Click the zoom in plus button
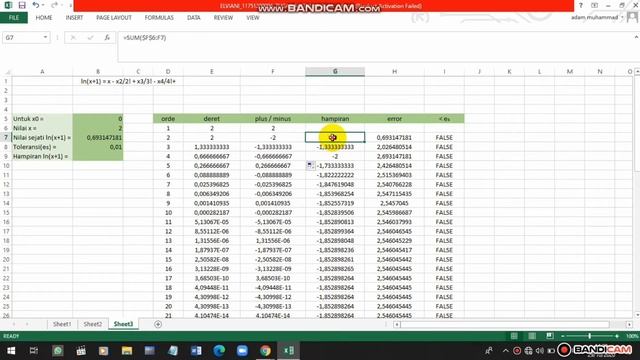The image size is (640, 360). tap(616, 336)
